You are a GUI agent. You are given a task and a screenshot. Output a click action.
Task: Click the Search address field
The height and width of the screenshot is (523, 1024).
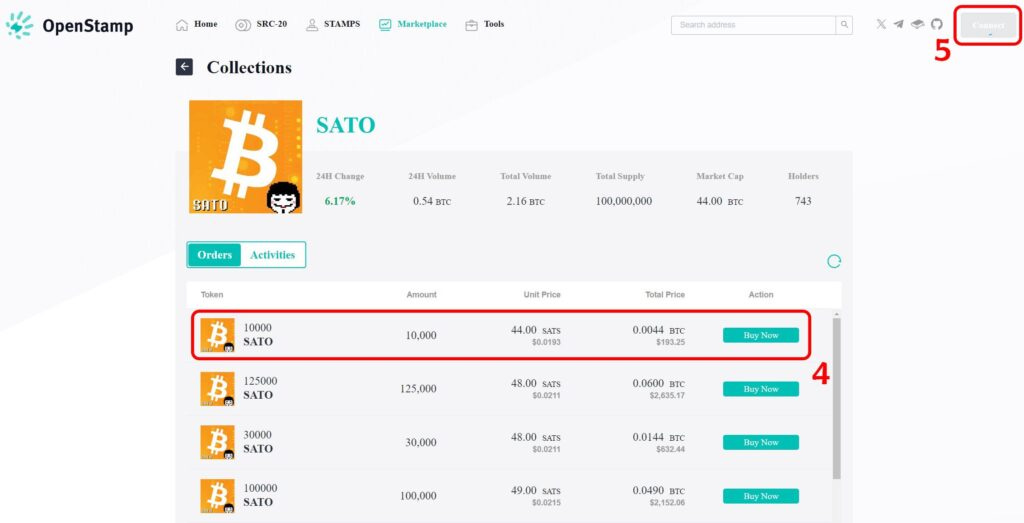(753, 25)
